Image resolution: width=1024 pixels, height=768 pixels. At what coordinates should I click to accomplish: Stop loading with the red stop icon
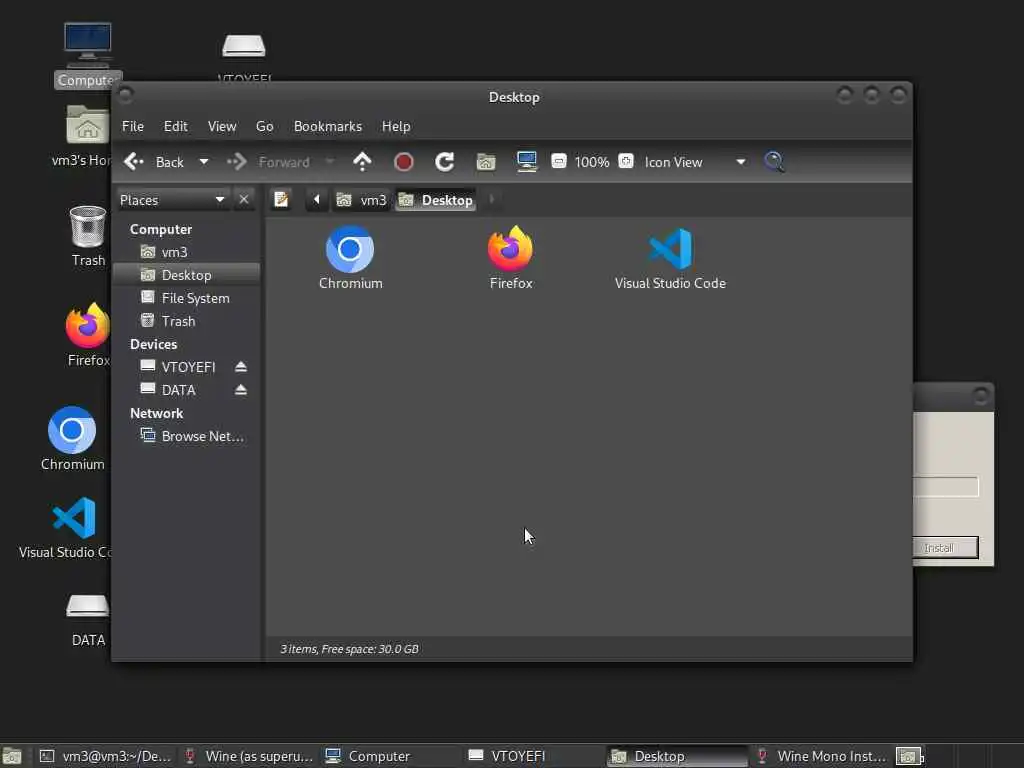tap(404, 161)
